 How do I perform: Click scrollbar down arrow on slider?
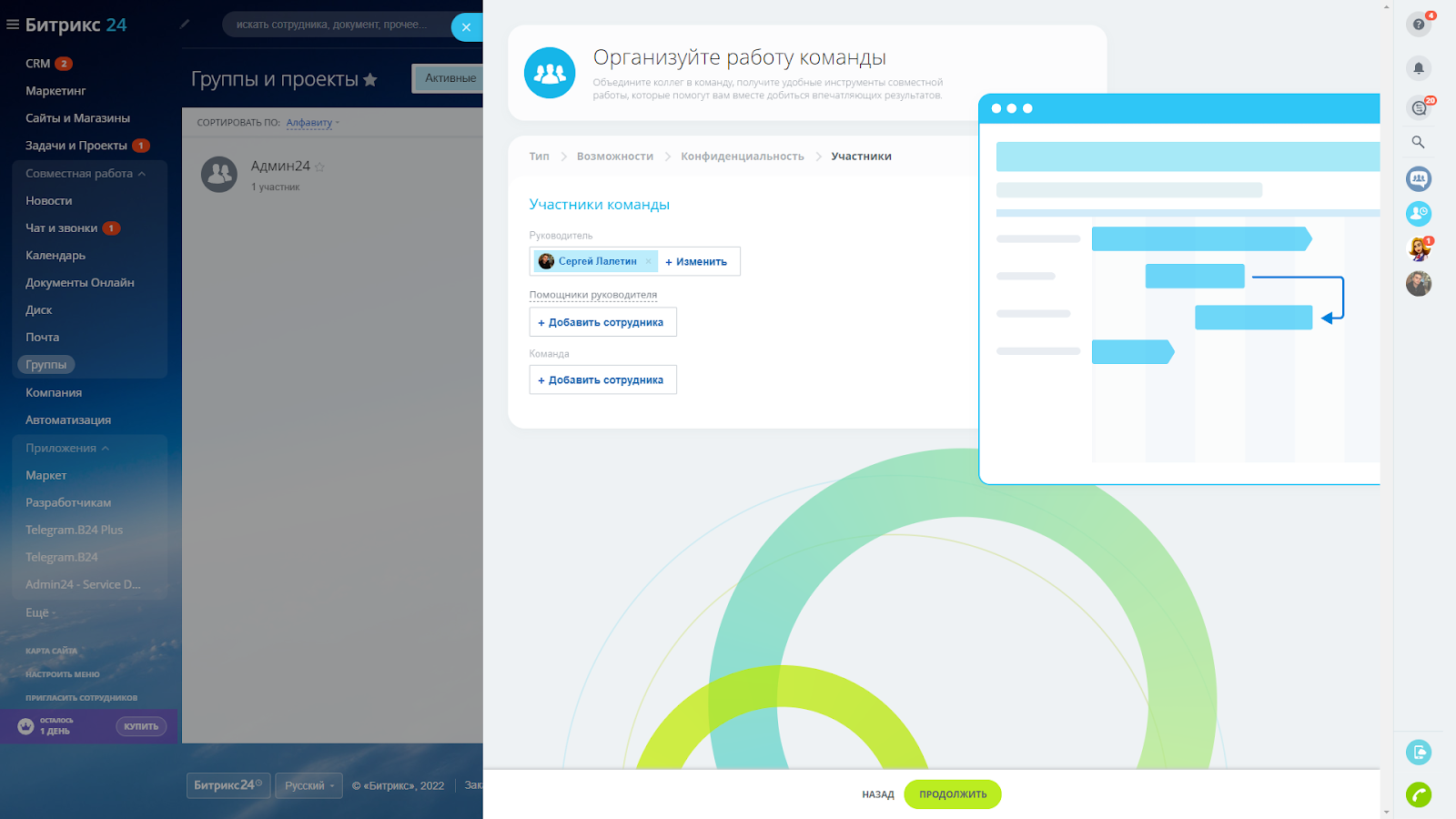pos(1386,812)
